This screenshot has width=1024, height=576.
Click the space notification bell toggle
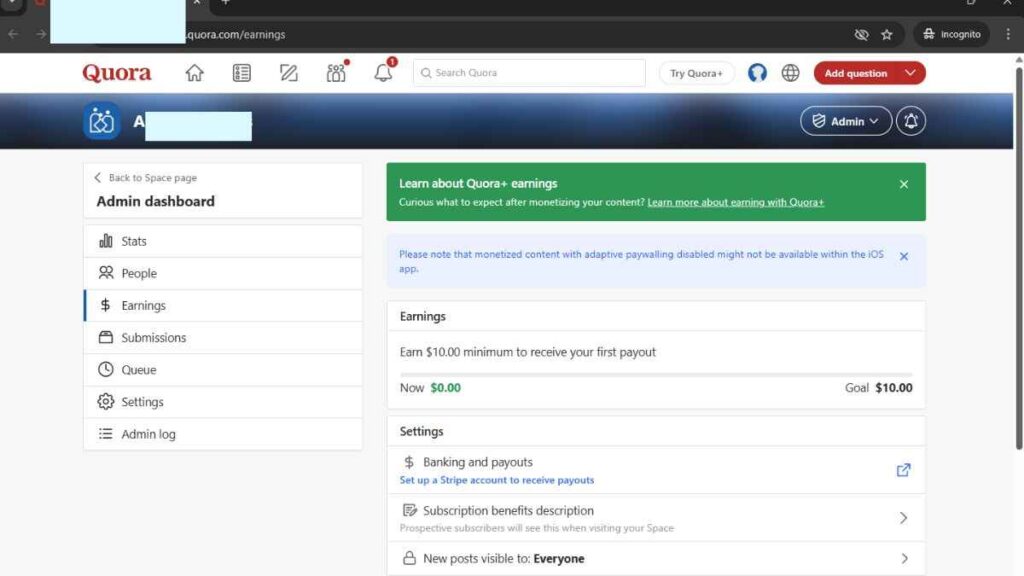tap(909, 121)
